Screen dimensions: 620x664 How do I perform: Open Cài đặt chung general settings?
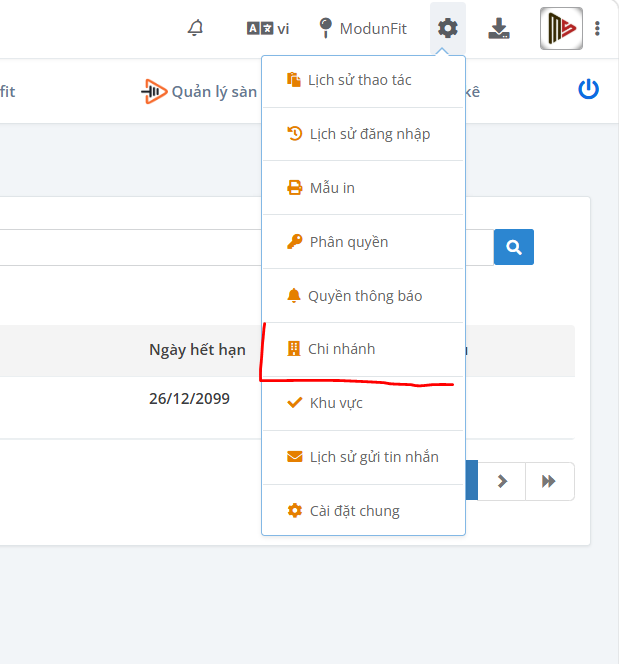click(x=363, y=511)
